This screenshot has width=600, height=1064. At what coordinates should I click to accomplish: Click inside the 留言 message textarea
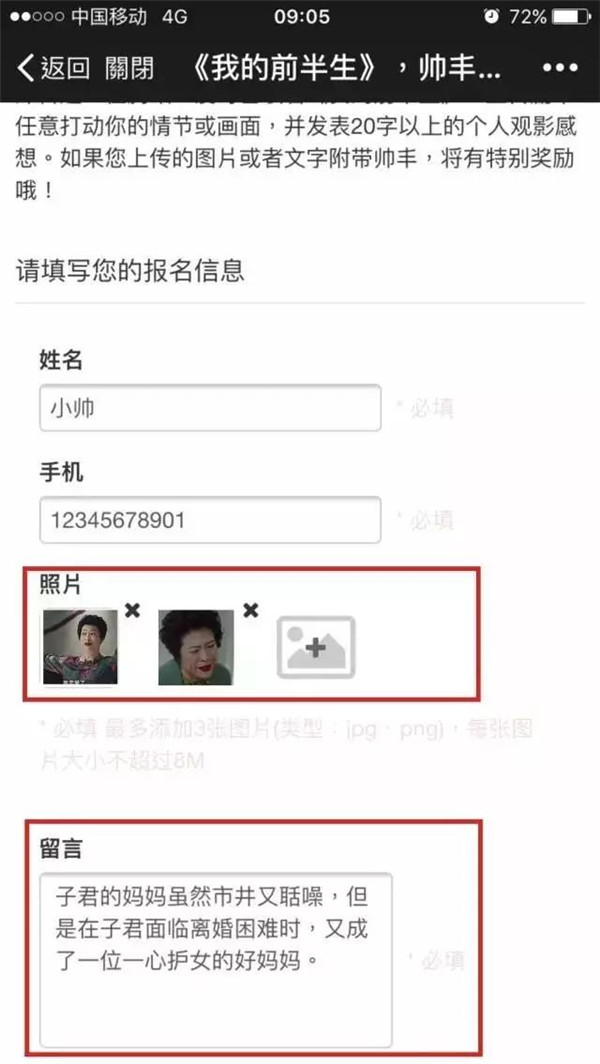click(x=216, y=960)
